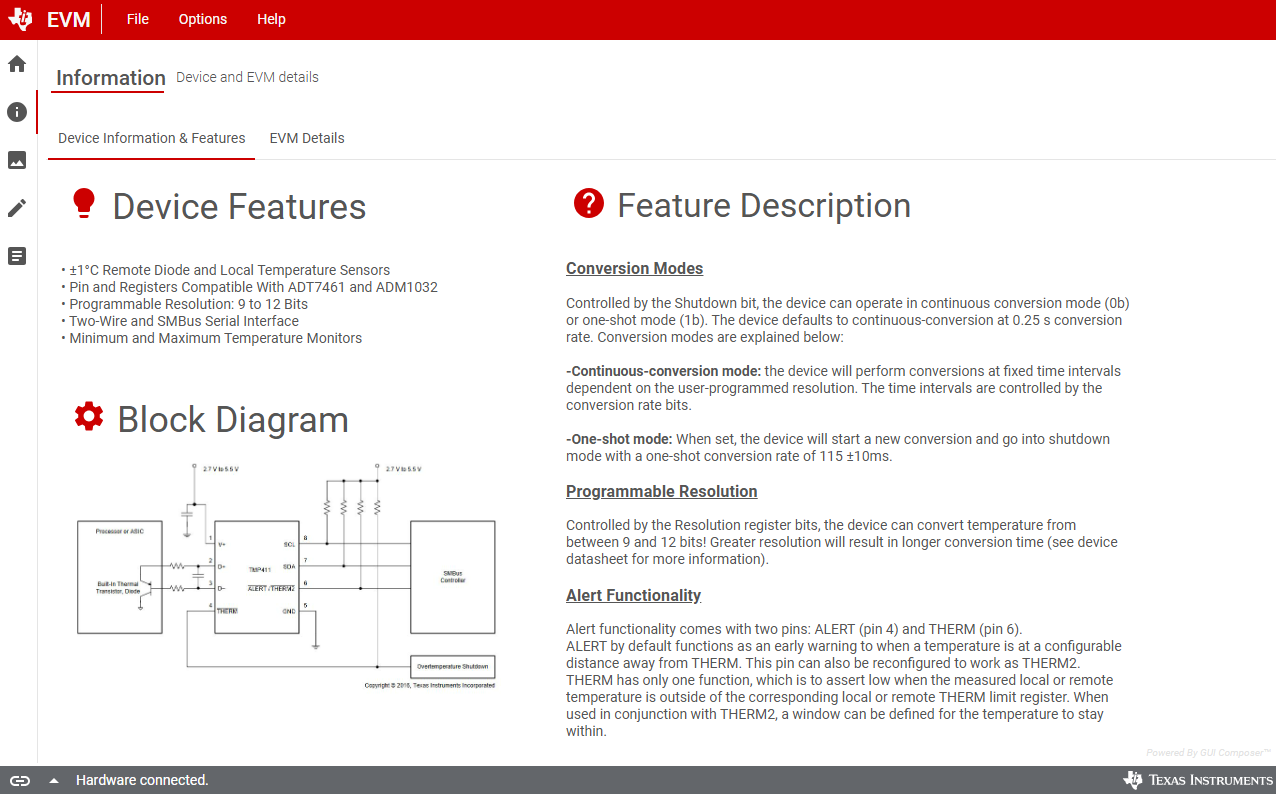Click the red question mark icon
This screenshot has width=1276, height=794.
589,203
